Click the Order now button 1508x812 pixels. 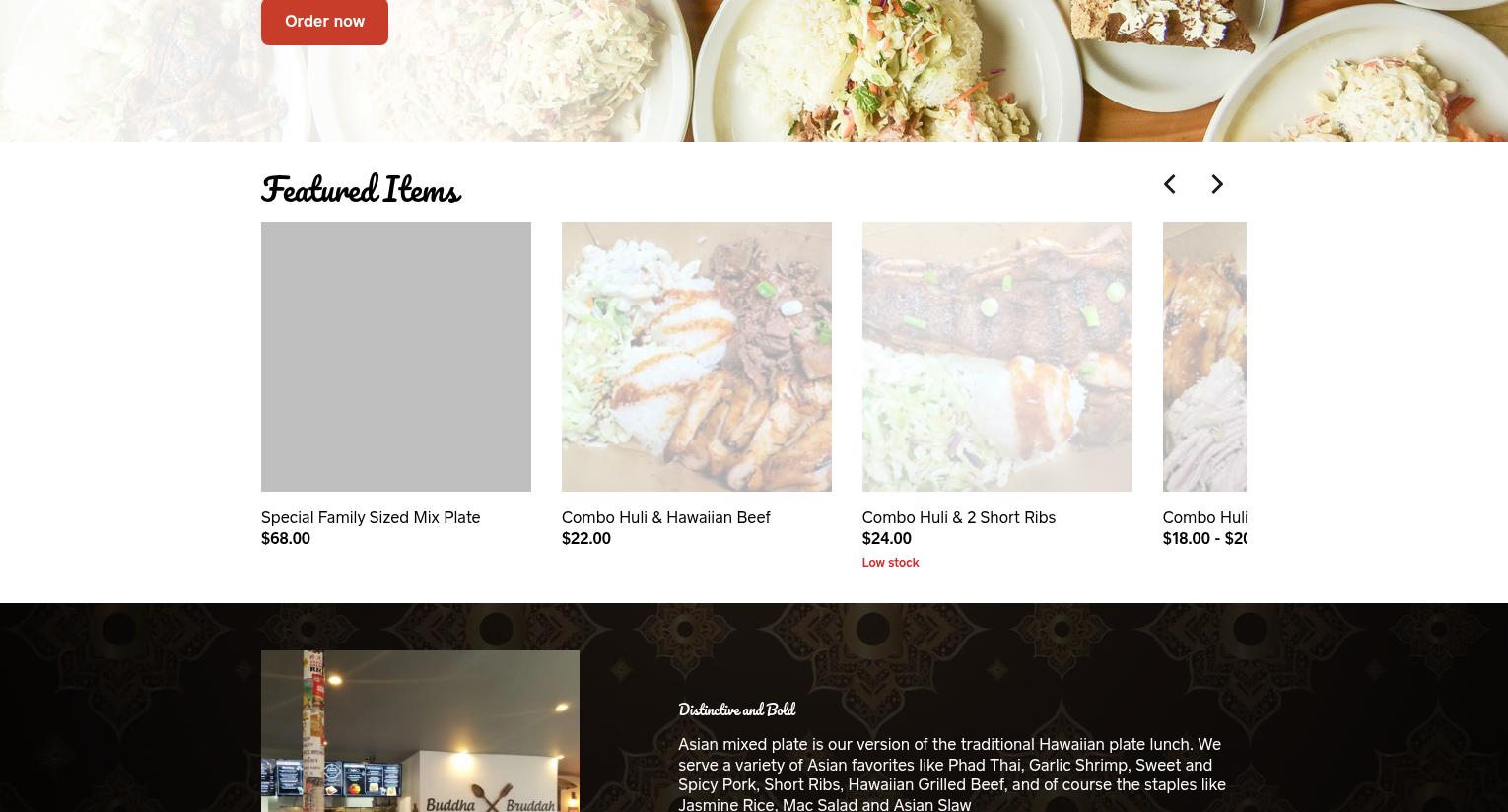(324, 21)
